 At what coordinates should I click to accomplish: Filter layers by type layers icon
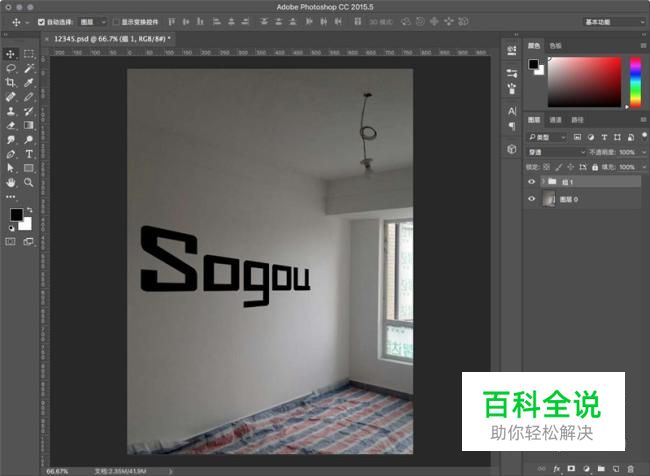[604, 137]
